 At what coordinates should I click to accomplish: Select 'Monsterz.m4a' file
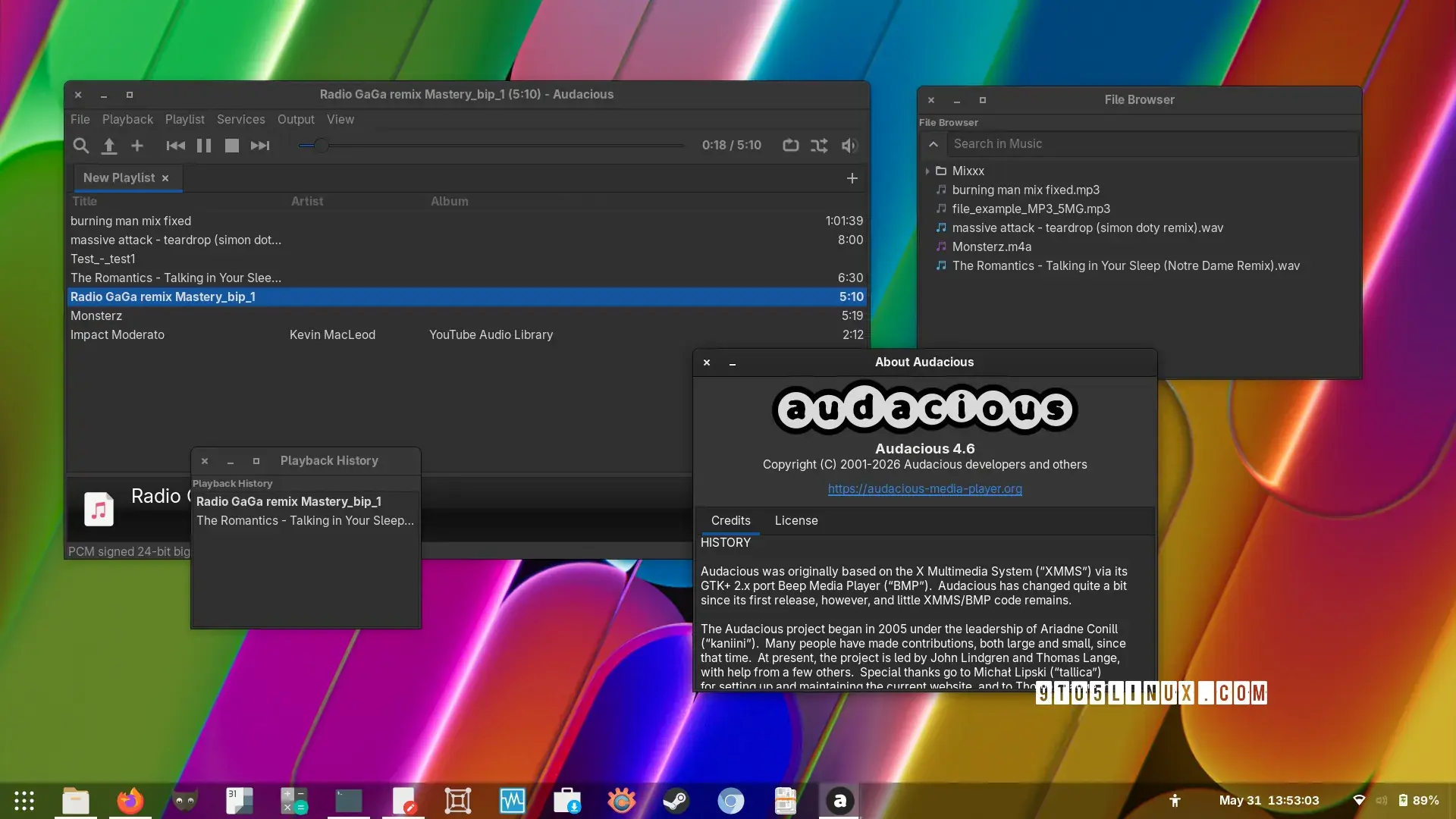(991, 247)
